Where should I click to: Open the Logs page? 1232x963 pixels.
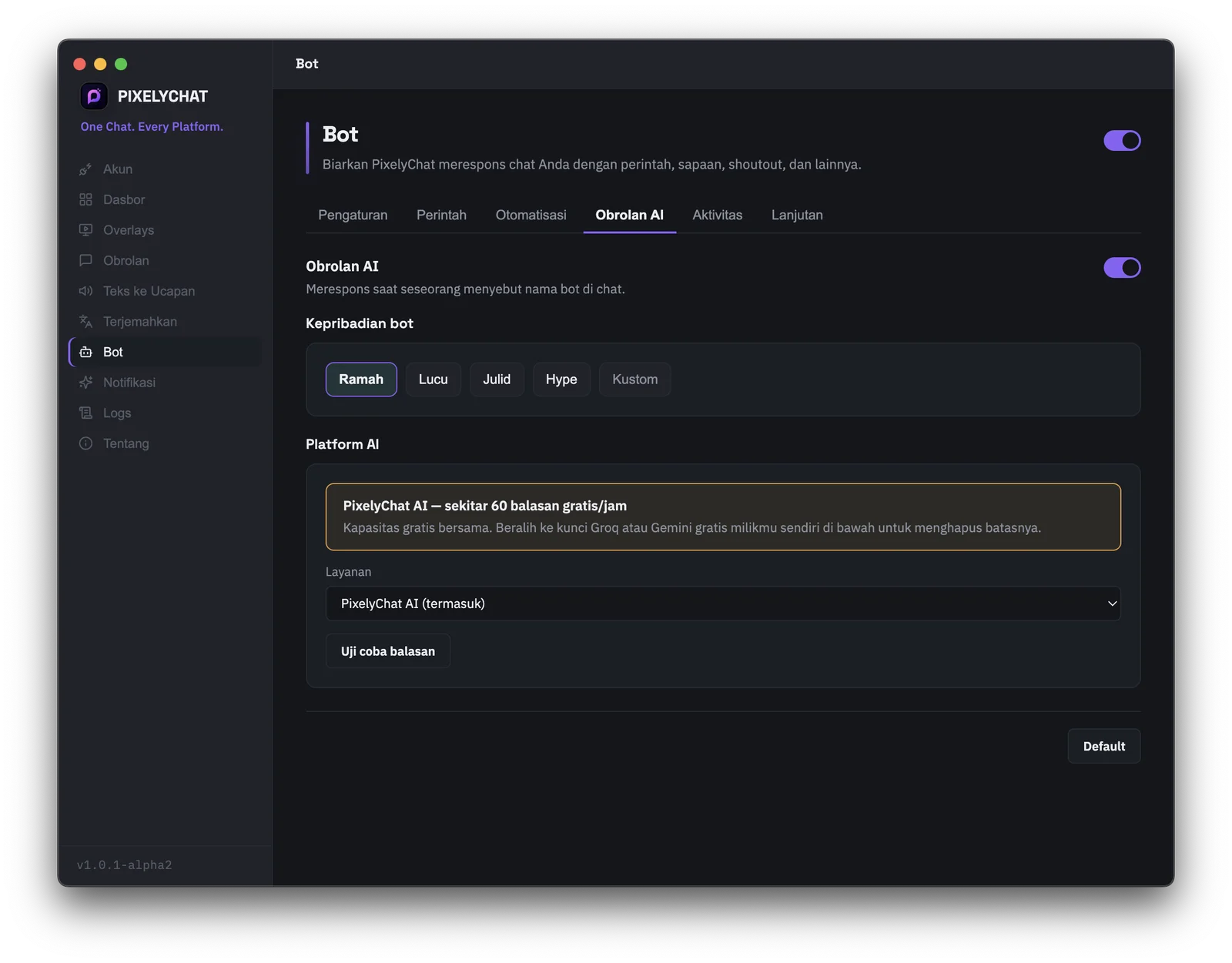click(166, 413)
